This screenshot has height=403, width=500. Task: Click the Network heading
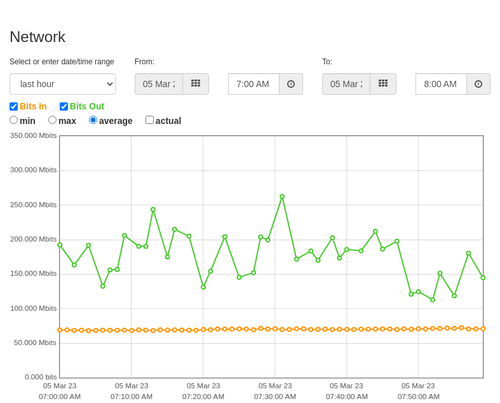tap(37, 37)
